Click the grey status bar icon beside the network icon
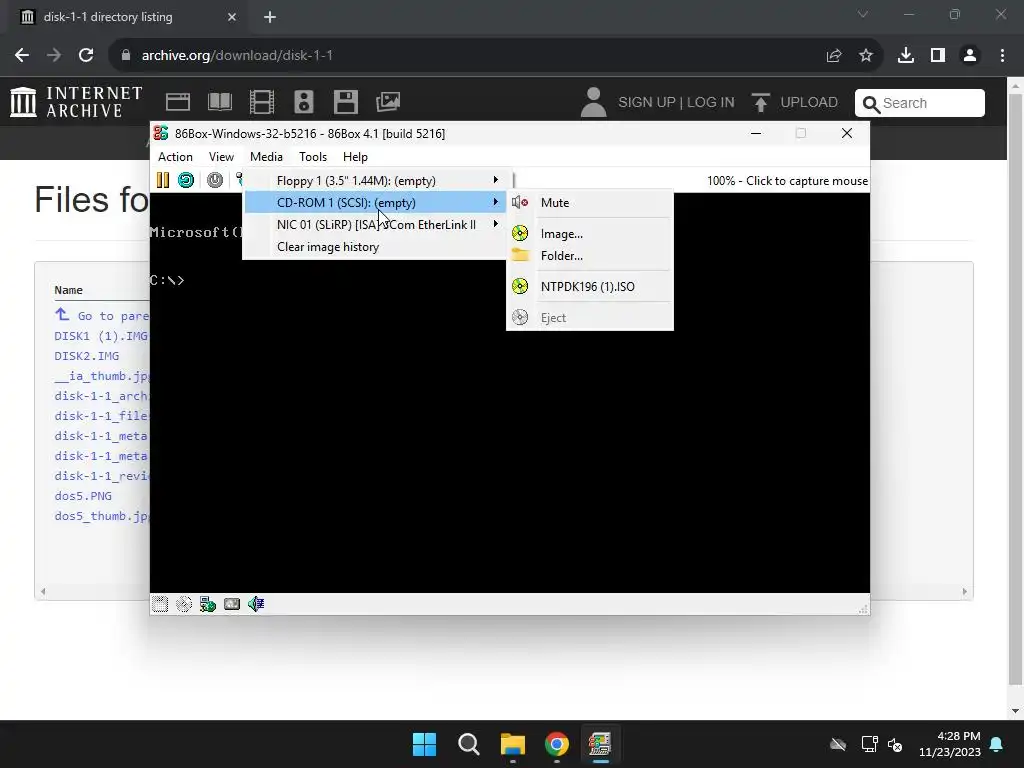The width and height of the screenshot is (1024, 768). (x=232, y=604)
